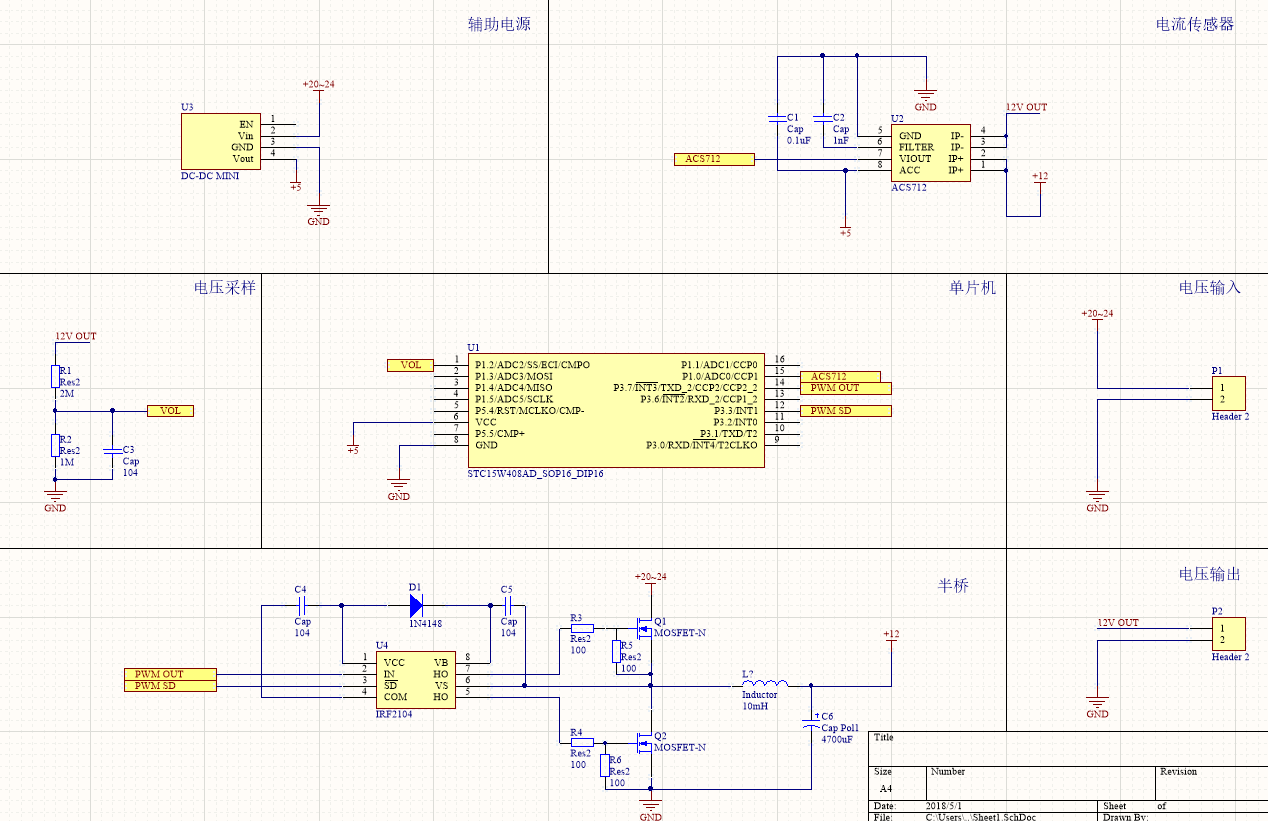Click VOL port beside R1 R2 divider
Image resolution: width=1268 pixels, height=821 pixels.
tap(170, 410)
